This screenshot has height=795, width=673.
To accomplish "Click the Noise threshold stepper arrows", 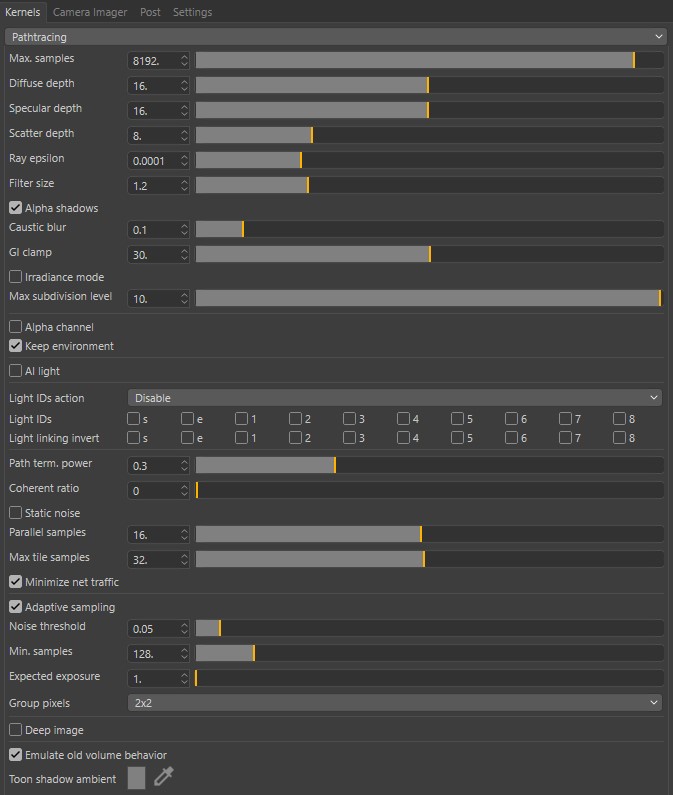I will pos(184,628).
